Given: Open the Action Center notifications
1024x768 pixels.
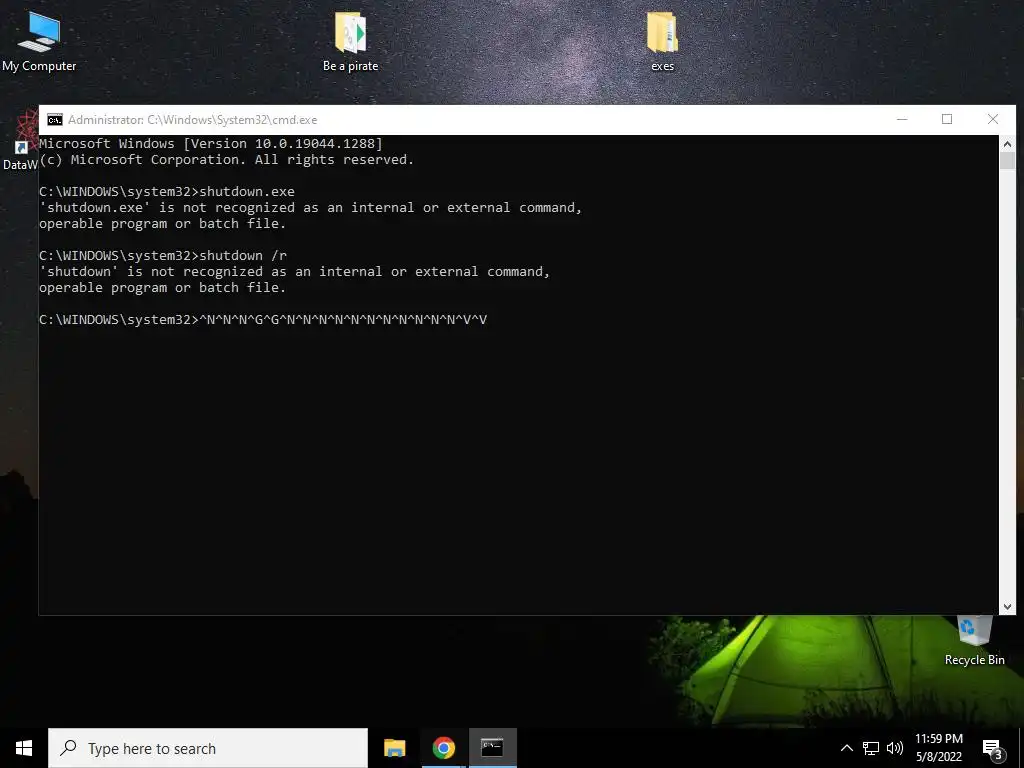Looking at the screenshot, I should click(x=993, y=748).
